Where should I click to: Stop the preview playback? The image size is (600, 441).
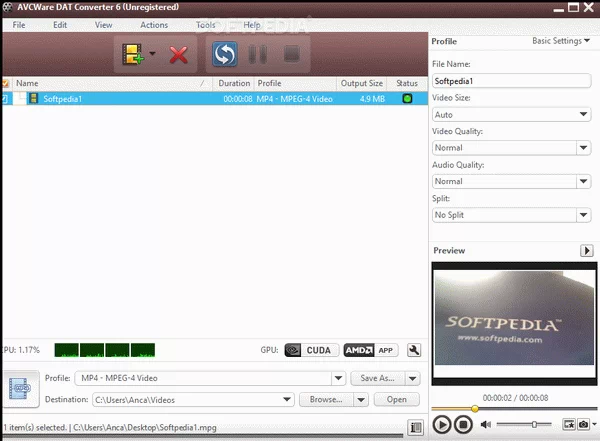463,425
